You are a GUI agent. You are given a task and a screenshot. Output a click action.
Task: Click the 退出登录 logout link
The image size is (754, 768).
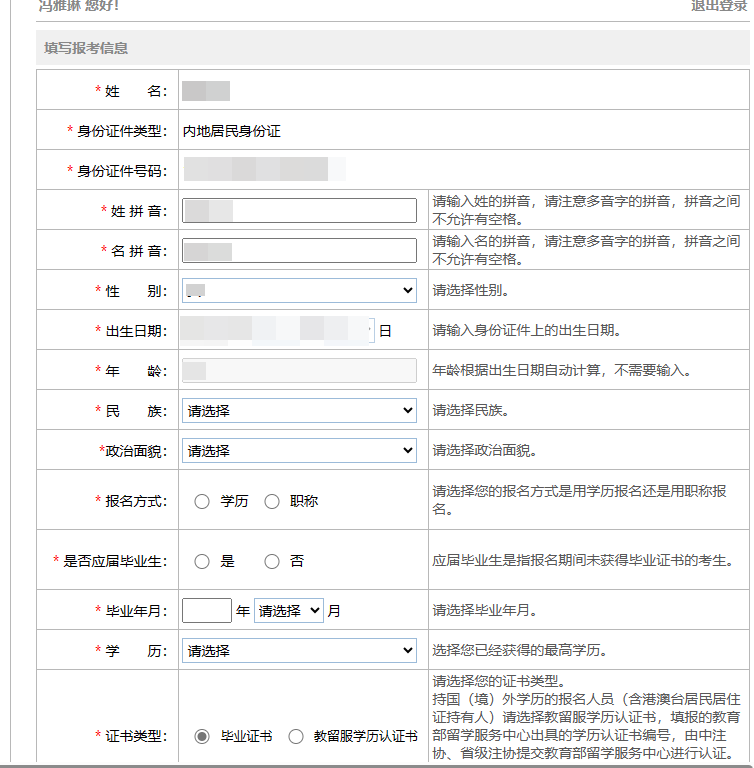point(719,5)
